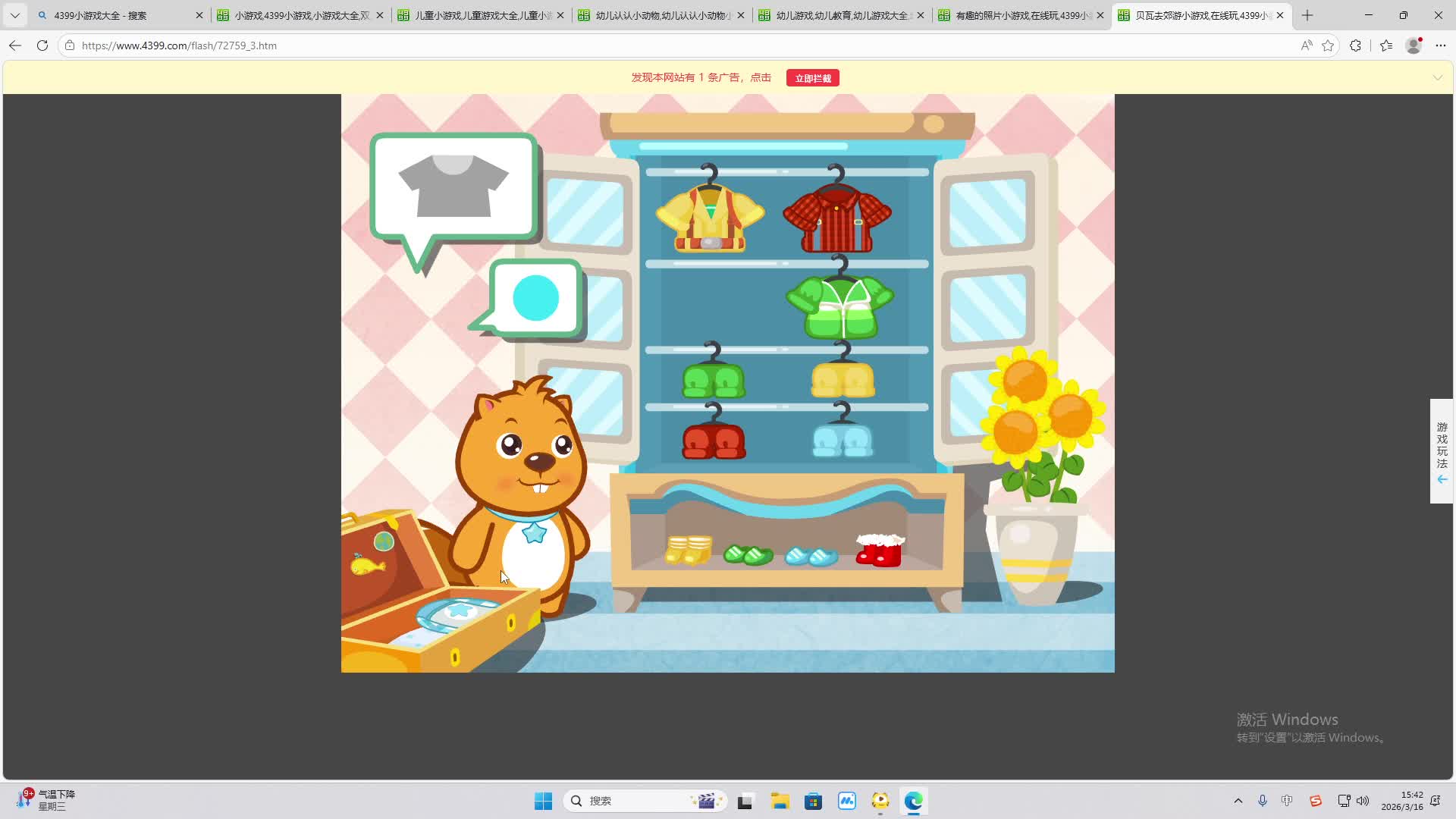Select the green jacket in wardrobe
The image size is (1456, 819).
click(x=840, y=306)
